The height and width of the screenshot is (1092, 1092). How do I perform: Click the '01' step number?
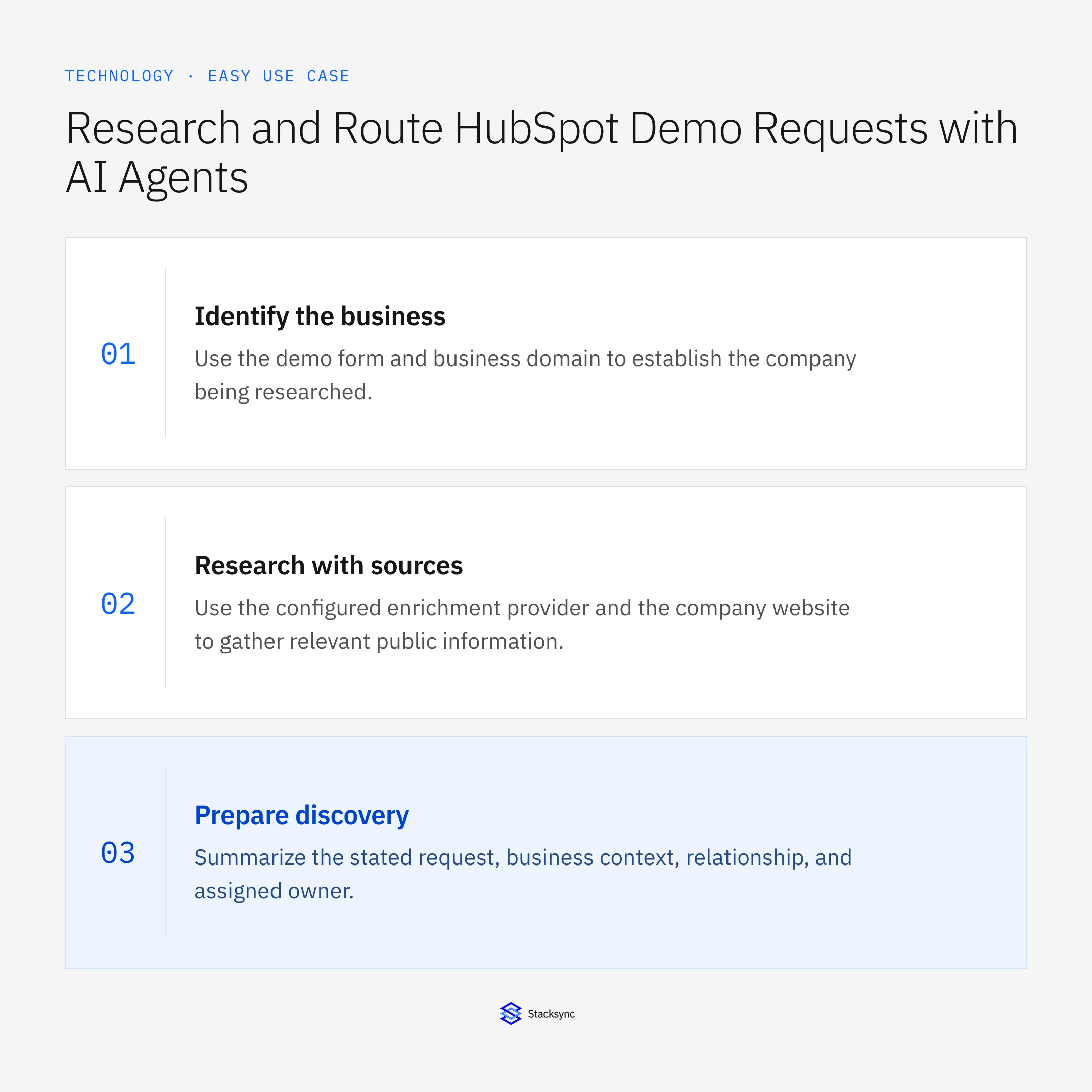pyautogui.click(x=118, y=354)
